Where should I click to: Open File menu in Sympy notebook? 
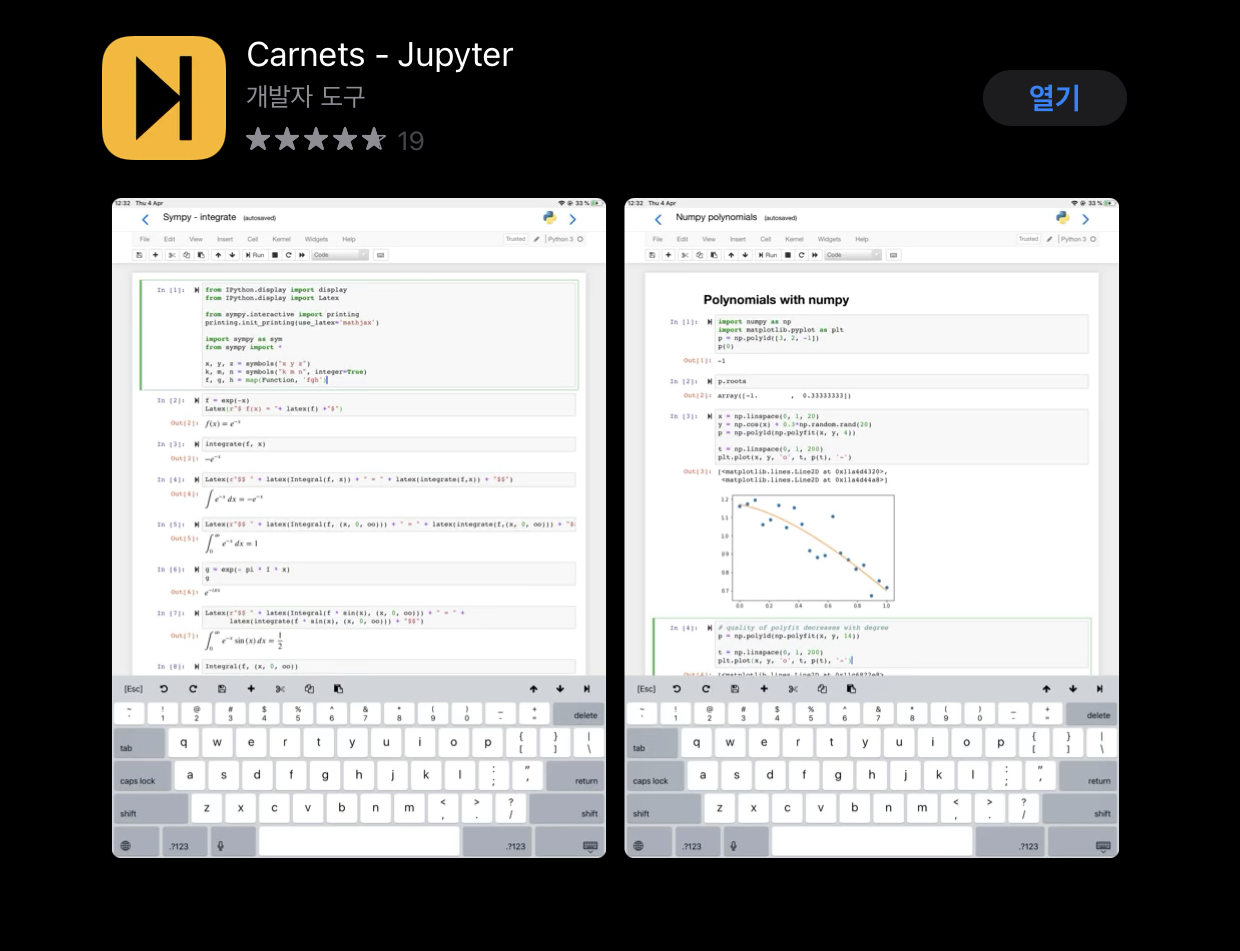pos(144,239)
